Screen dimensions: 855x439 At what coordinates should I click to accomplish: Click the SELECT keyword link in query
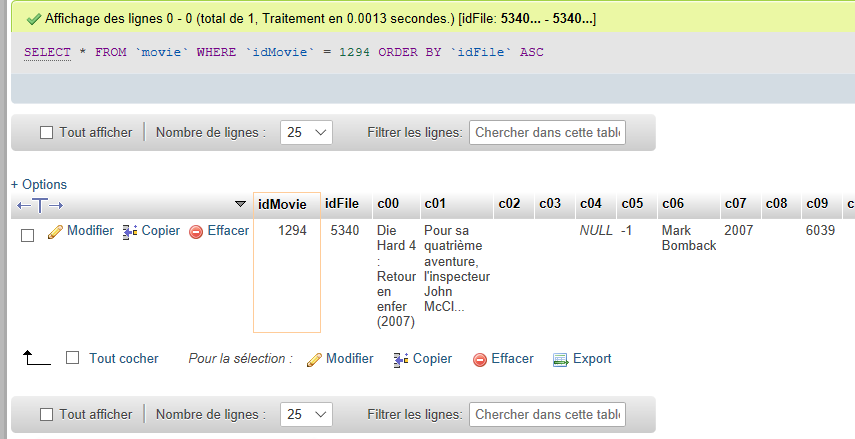tap(47, 52)
